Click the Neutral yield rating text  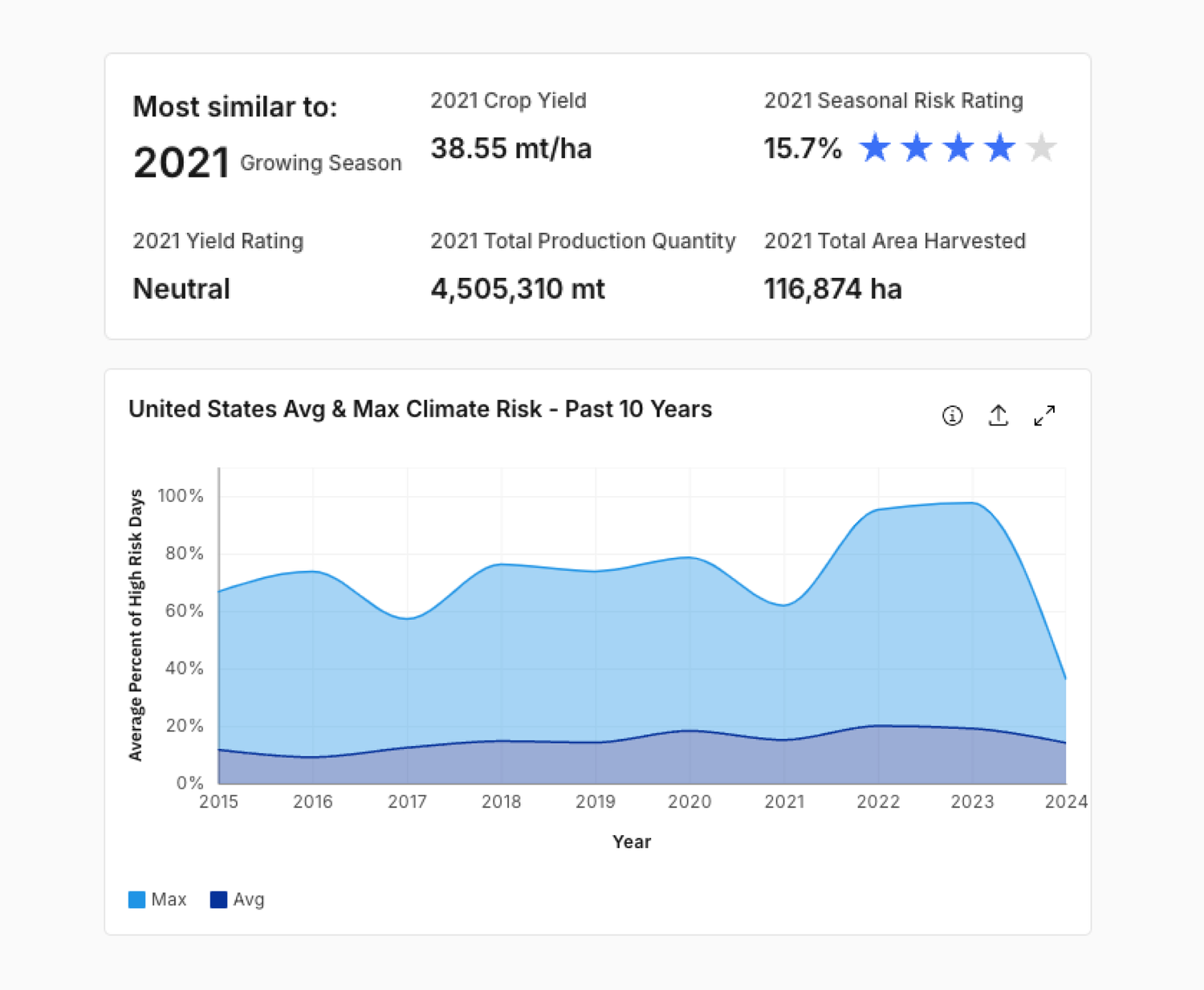click(181, 289)
